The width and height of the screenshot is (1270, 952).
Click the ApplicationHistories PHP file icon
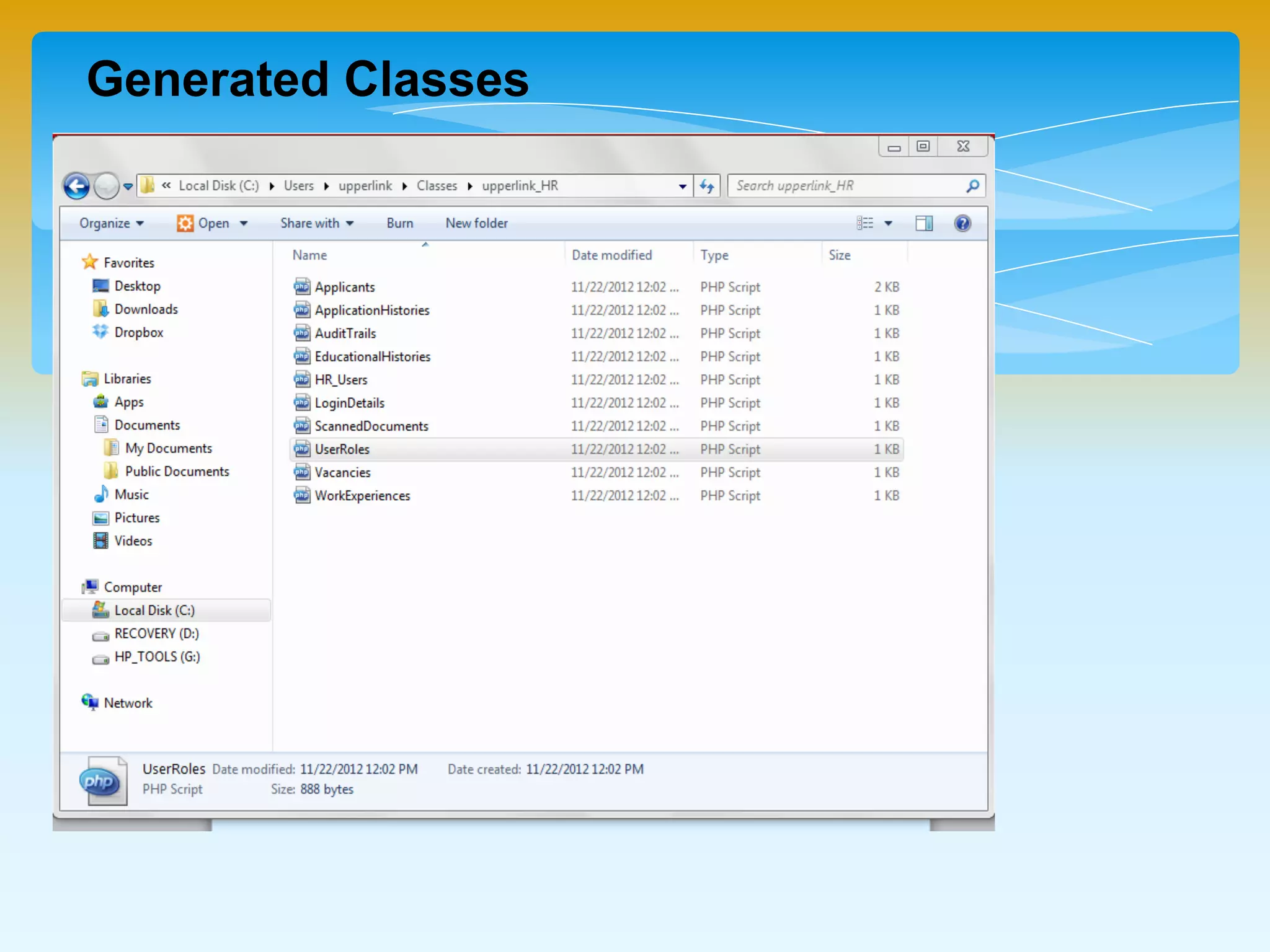[x=301, y=309]
